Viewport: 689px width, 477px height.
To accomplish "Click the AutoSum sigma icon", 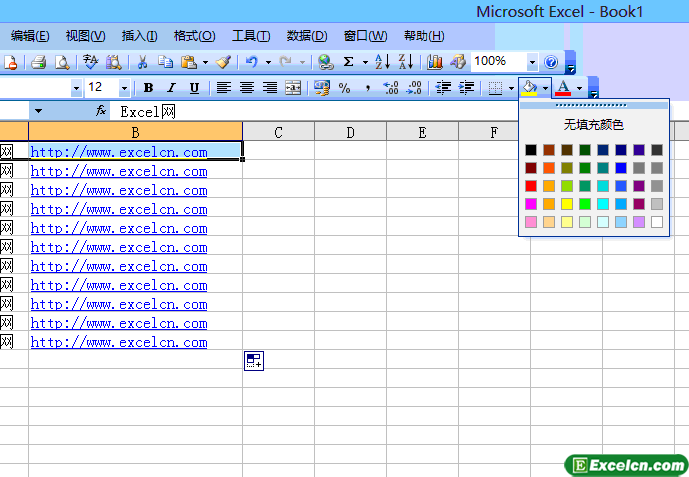I will tap(348, 62).
